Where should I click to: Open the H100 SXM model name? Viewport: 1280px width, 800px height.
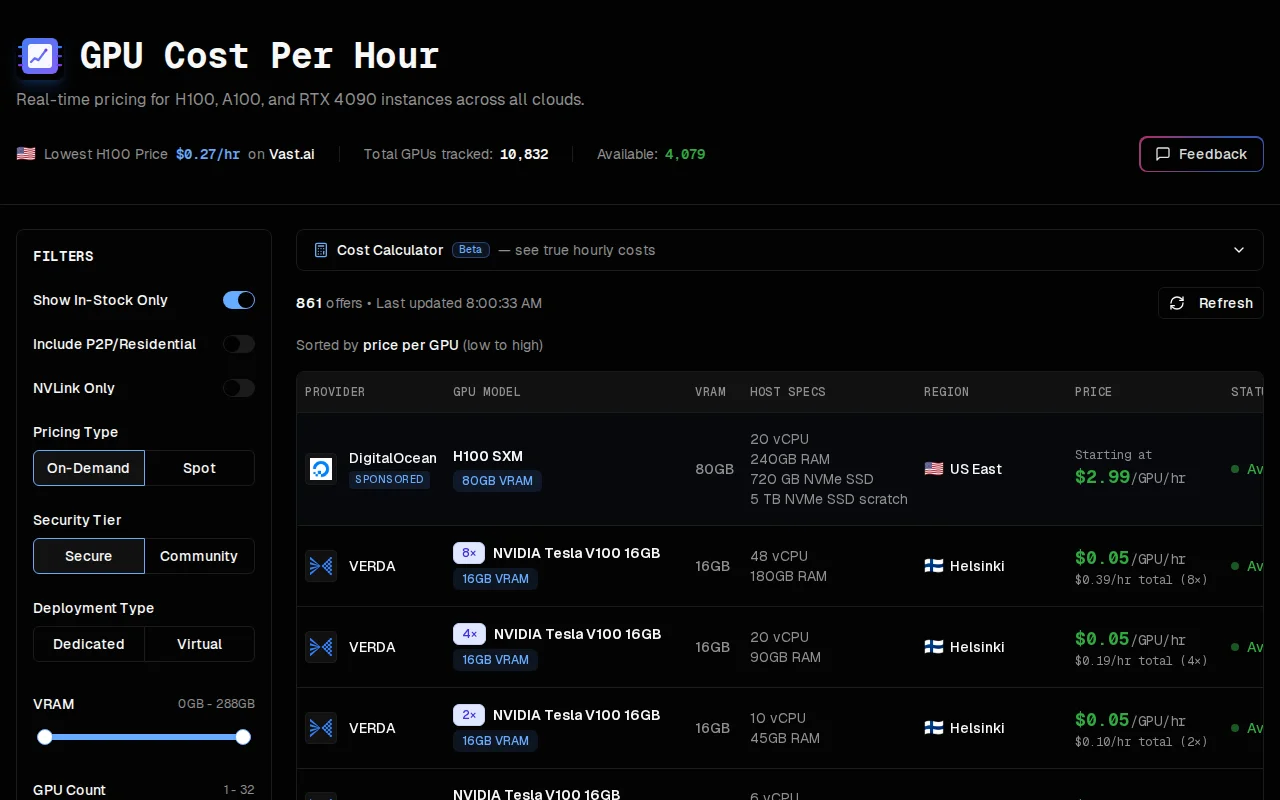[488, 456]
